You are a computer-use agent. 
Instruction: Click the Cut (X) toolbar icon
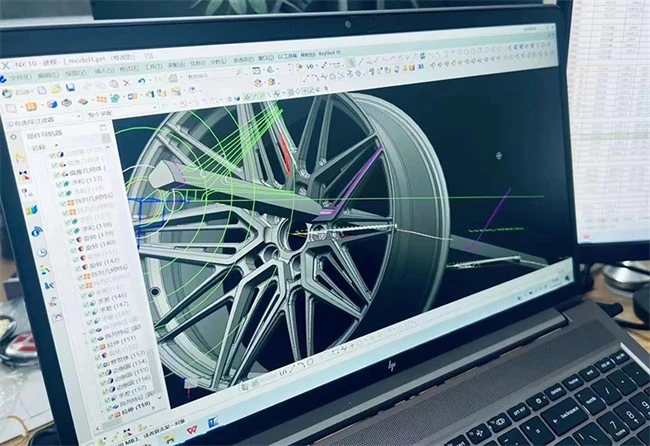(x=127, y=83)
